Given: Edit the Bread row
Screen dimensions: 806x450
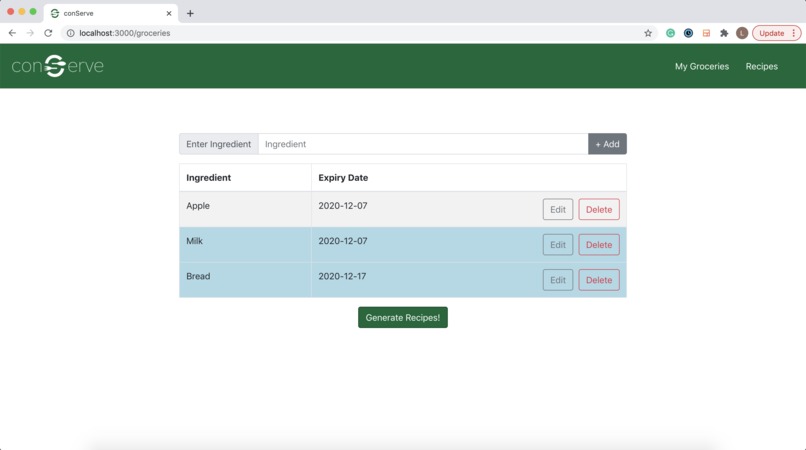Looking at the screenshot, I should coord(558,280).
